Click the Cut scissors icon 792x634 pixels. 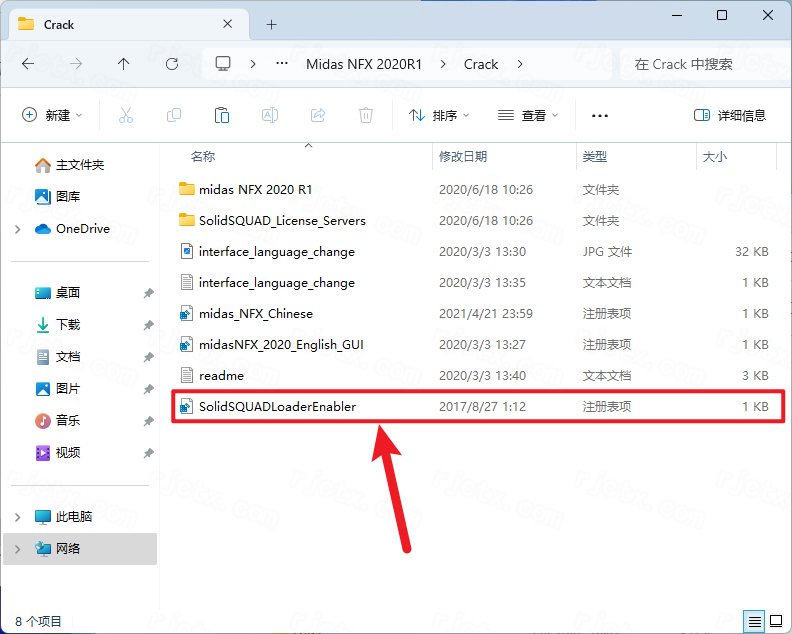(x=126, y=115)
